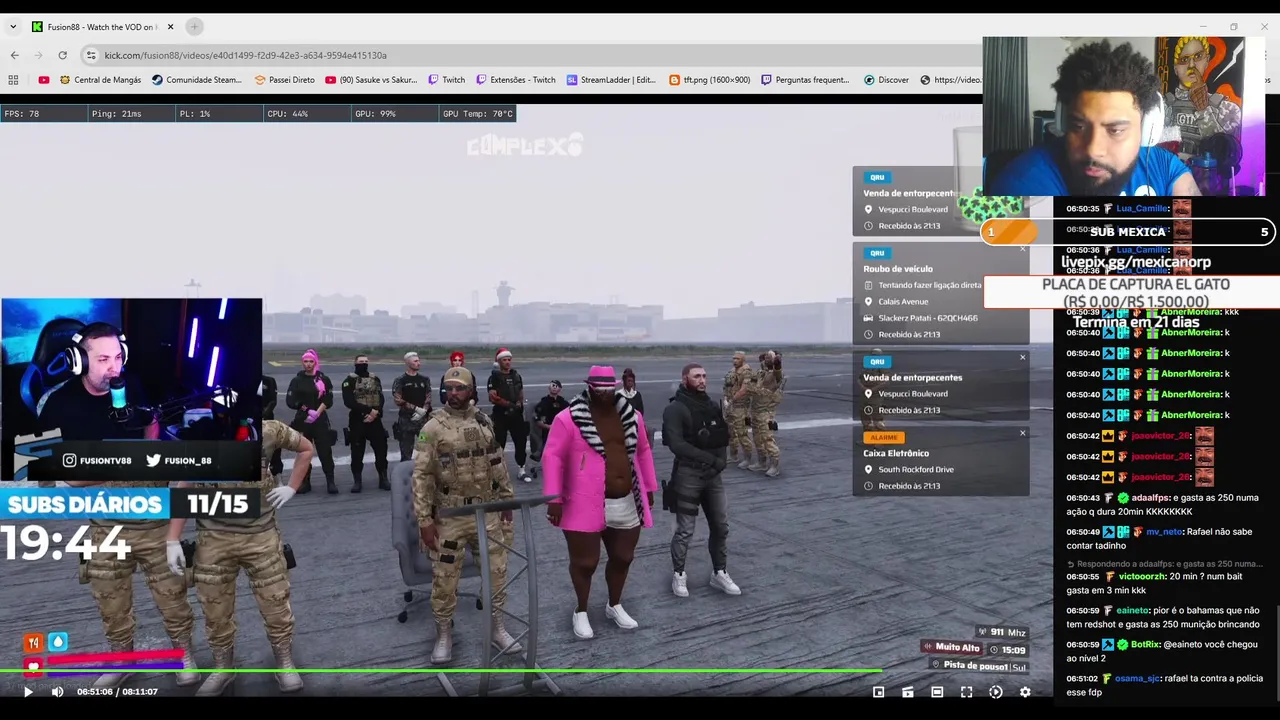Screen dimensions: 1280x720
Task: Go back in the browser
Action: click(x=14, y=55)
